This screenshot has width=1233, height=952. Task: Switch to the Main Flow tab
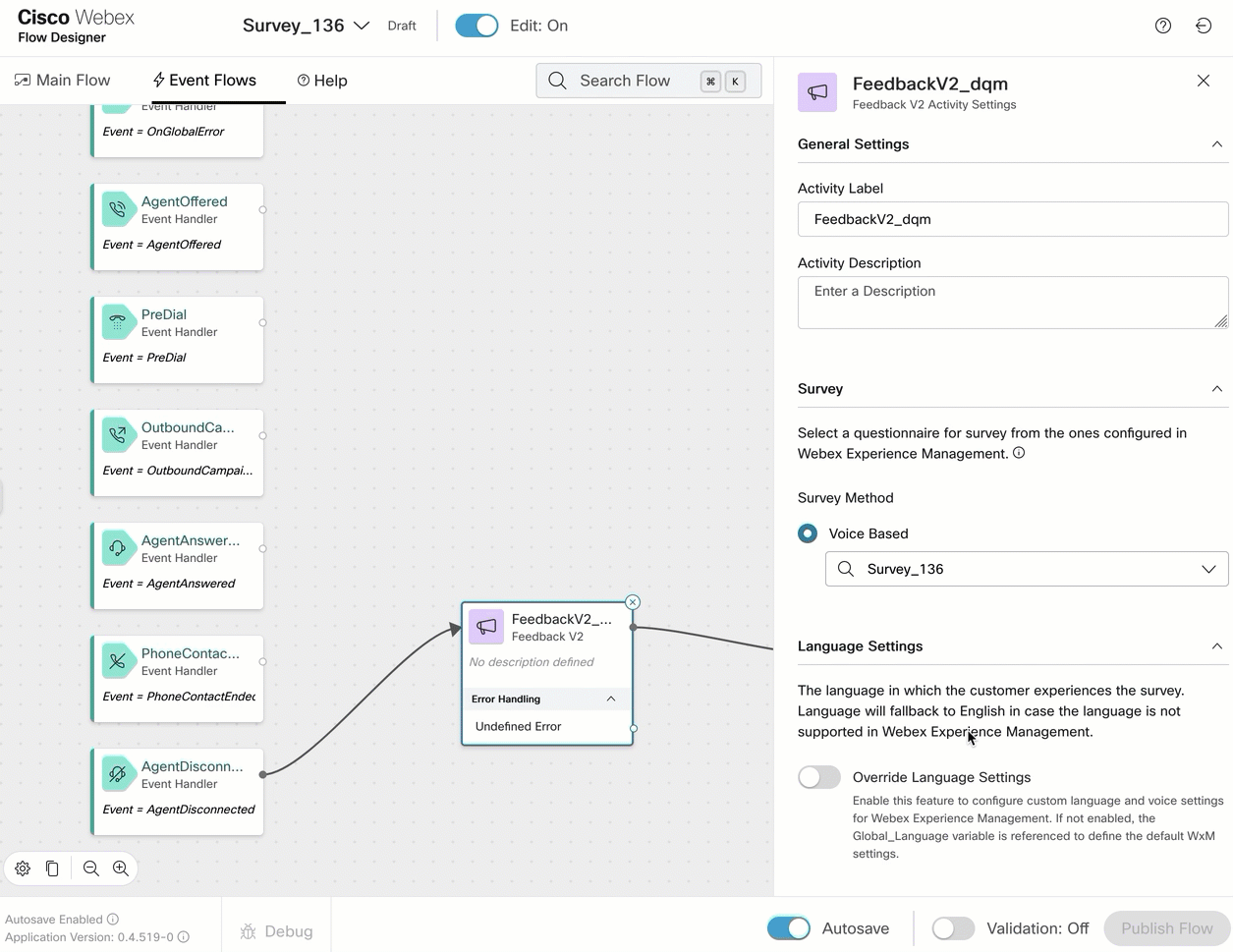click(x=63, y=81)
